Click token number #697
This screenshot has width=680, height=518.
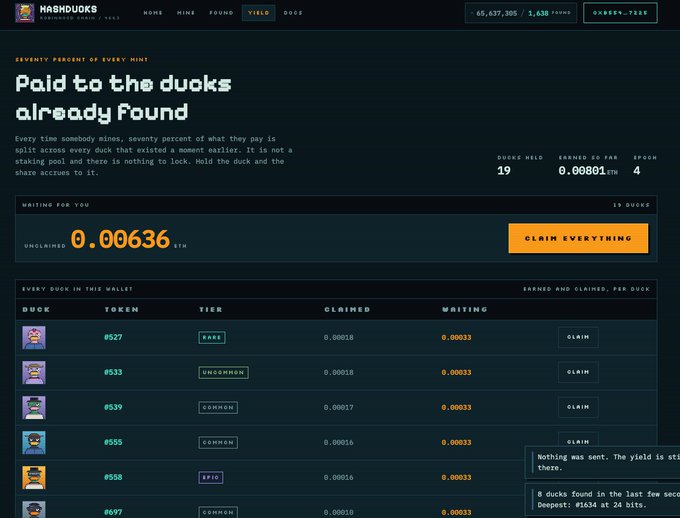[113, 512]
